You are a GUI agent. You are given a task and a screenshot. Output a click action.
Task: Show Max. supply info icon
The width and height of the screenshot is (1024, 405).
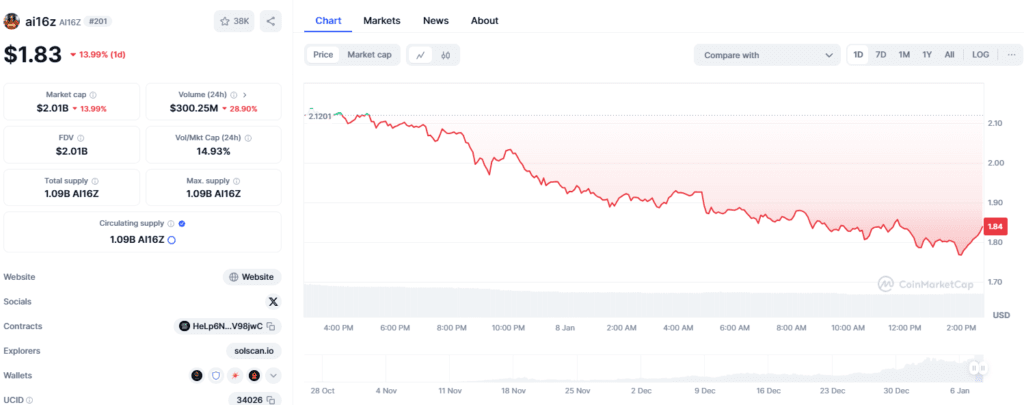pos(236,181)
